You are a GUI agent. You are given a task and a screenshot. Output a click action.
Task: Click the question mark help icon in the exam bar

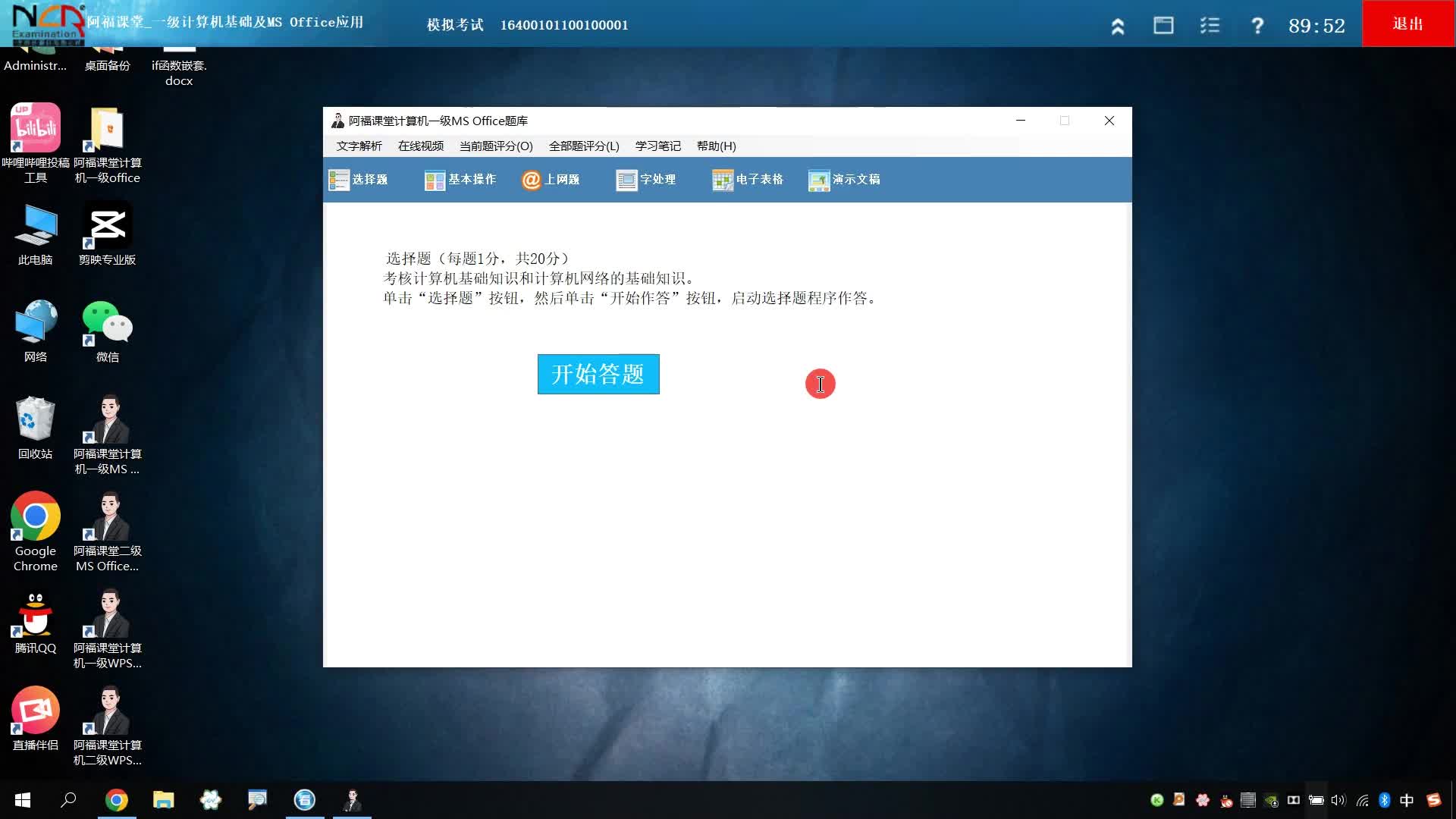tap(1257, 26)
